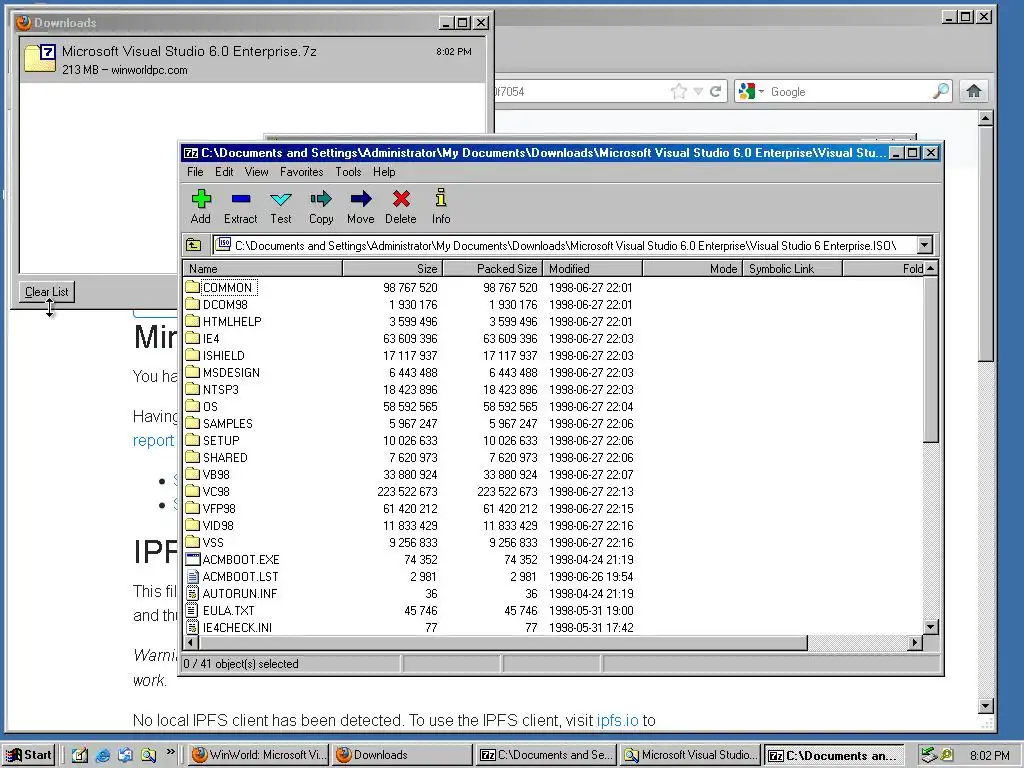
Task: Sort by the Size column header
Action: [x=393, y=268]
